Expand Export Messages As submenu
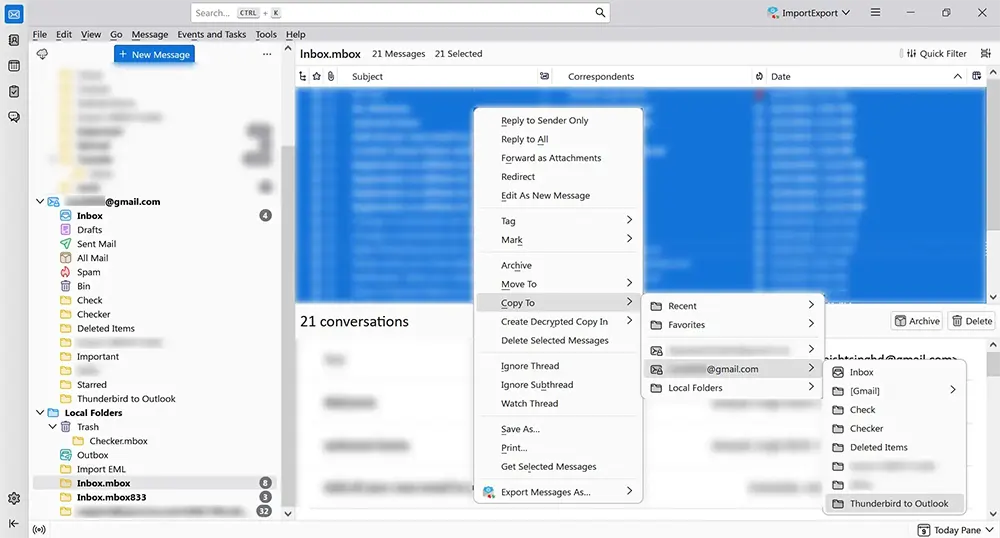The height and width of the screenshot is (538, 1000). coord(559,491)
